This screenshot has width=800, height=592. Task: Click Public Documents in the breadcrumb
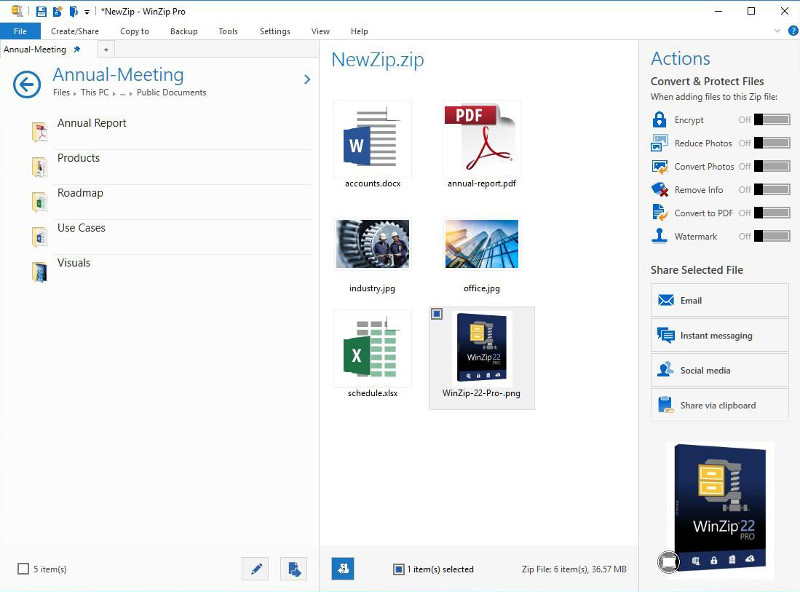pos(171,92)
